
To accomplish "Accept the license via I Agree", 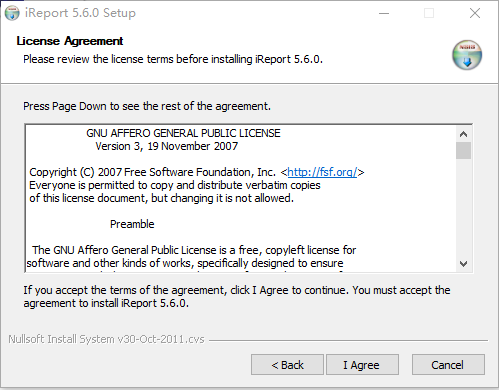I will tap(362, 365).
